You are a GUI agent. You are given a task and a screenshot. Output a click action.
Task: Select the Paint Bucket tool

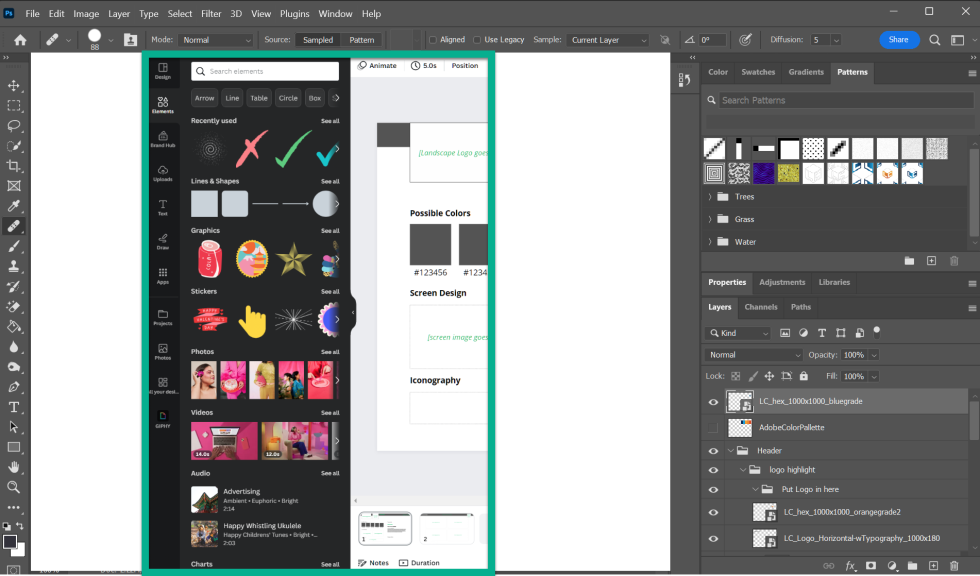(14, 326)
